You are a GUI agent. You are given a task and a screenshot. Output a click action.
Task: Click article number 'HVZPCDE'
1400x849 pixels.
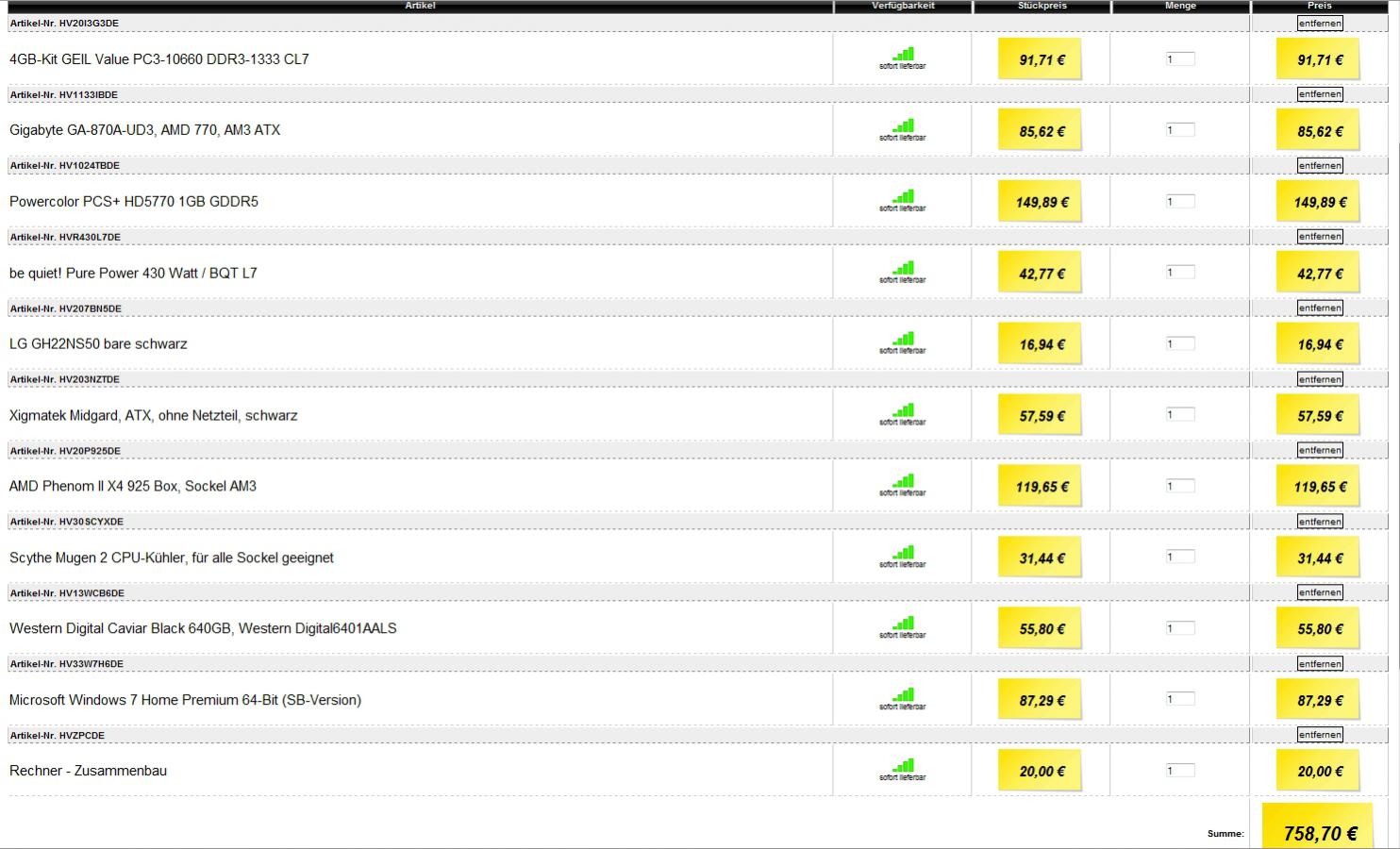82,736
